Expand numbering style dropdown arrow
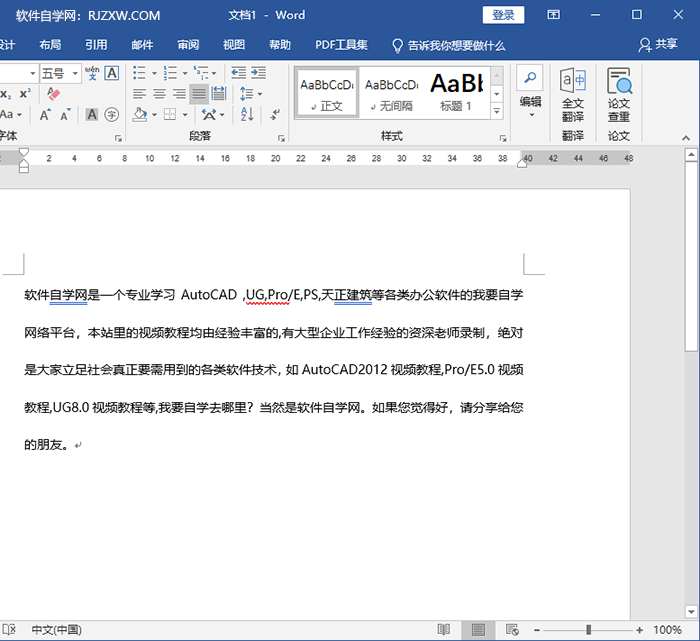Screen dimensions: 700x641 (x=185, y=73)
